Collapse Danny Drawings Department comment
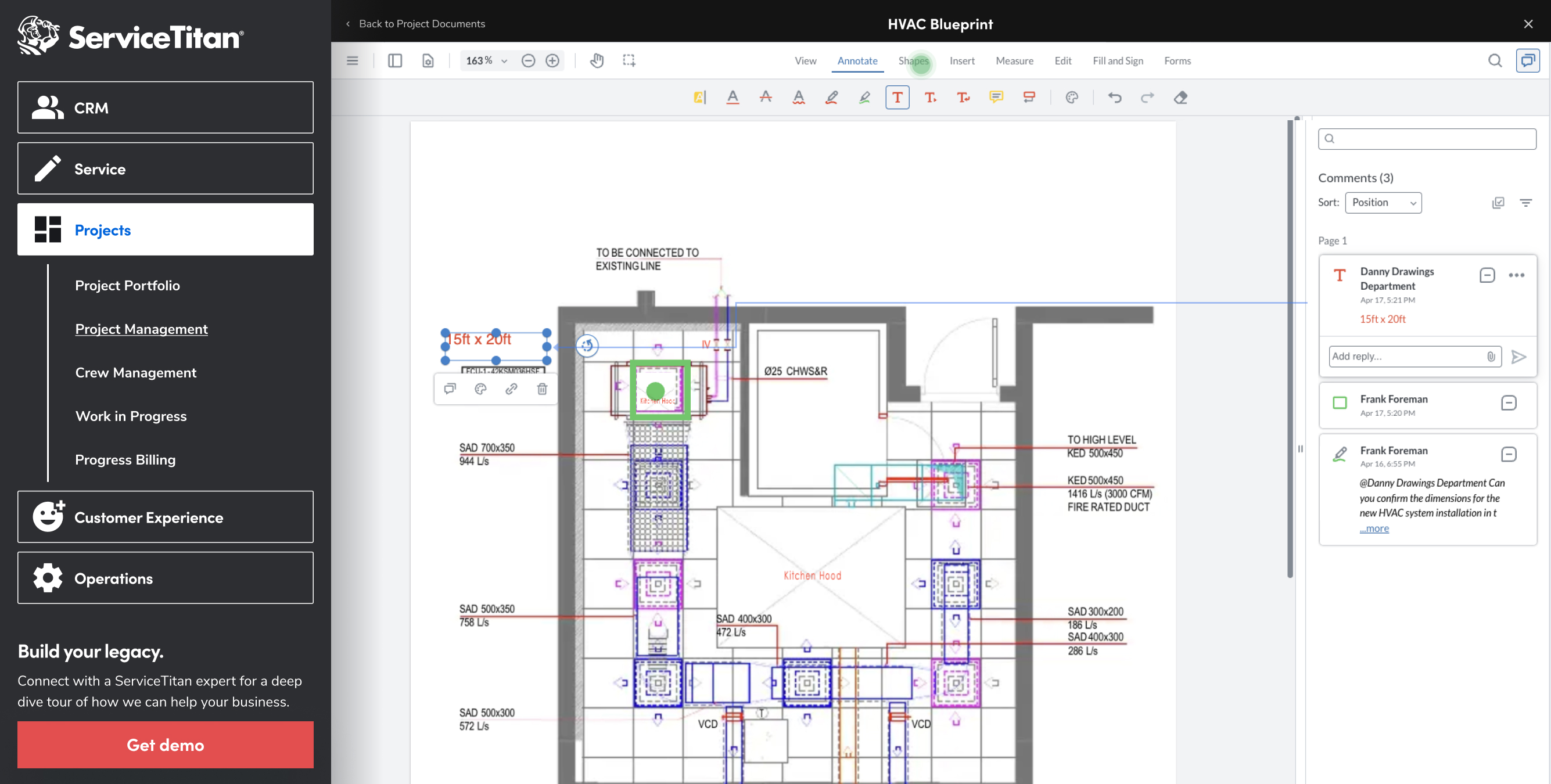Viewport: 1551px width, 784px height. tap(1487, 275)
